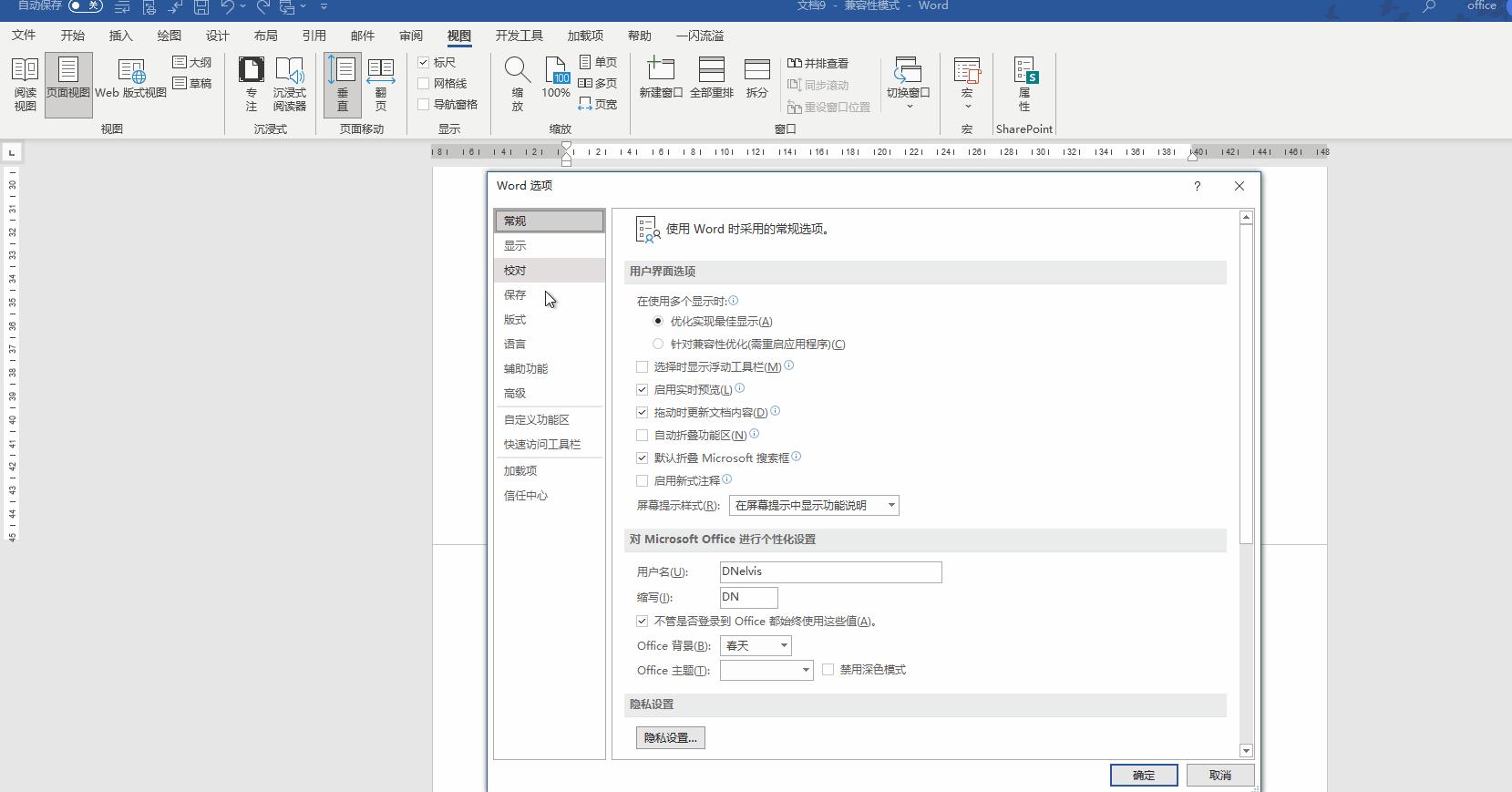Click 确定 to confirm options
The width and height of the screenshot is (1512, 792).
point(1144,775)
